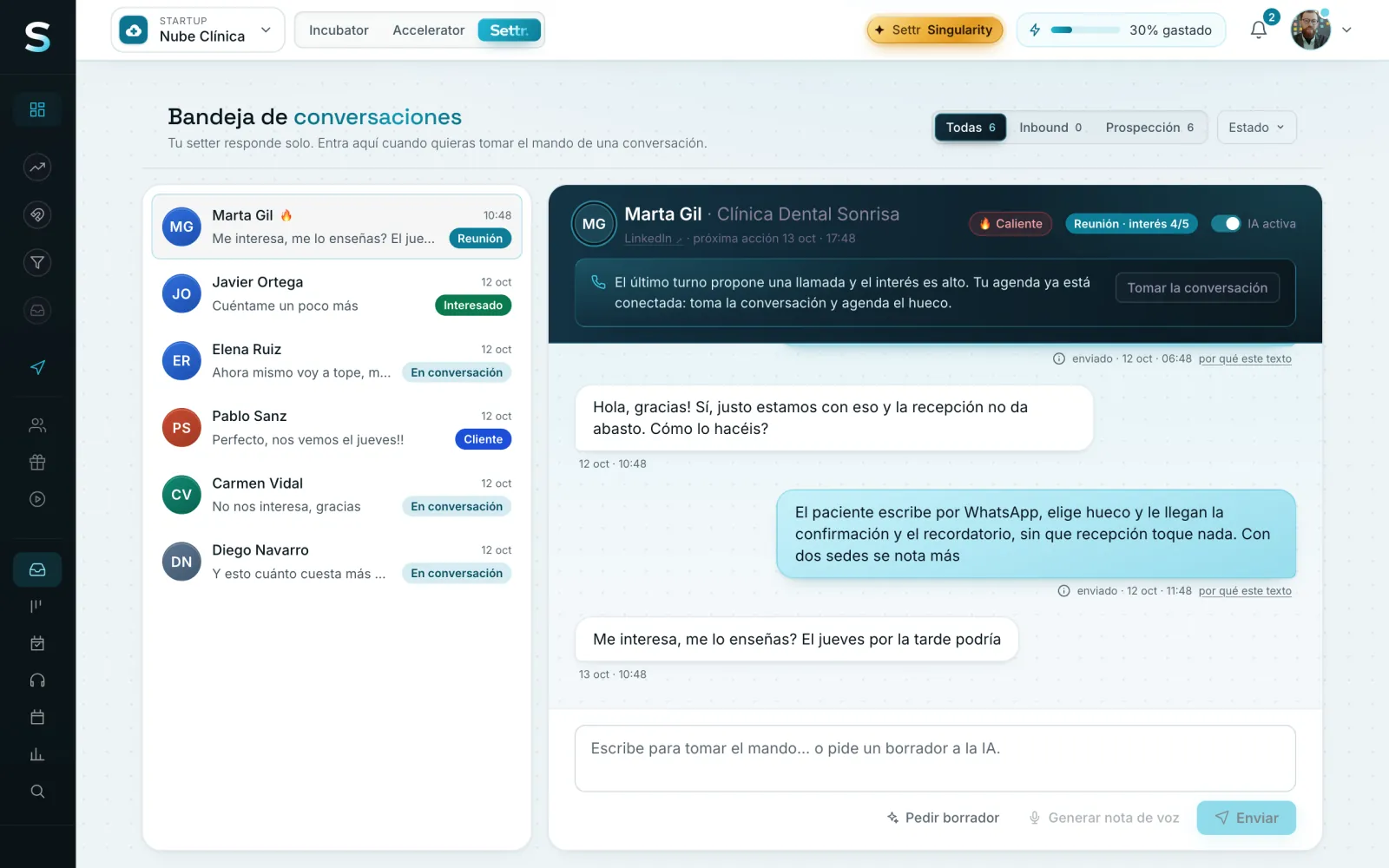Open Diego Navarro's conversation
The height and width of the screenshot is (868, 1389).
[x=337, y=562]
